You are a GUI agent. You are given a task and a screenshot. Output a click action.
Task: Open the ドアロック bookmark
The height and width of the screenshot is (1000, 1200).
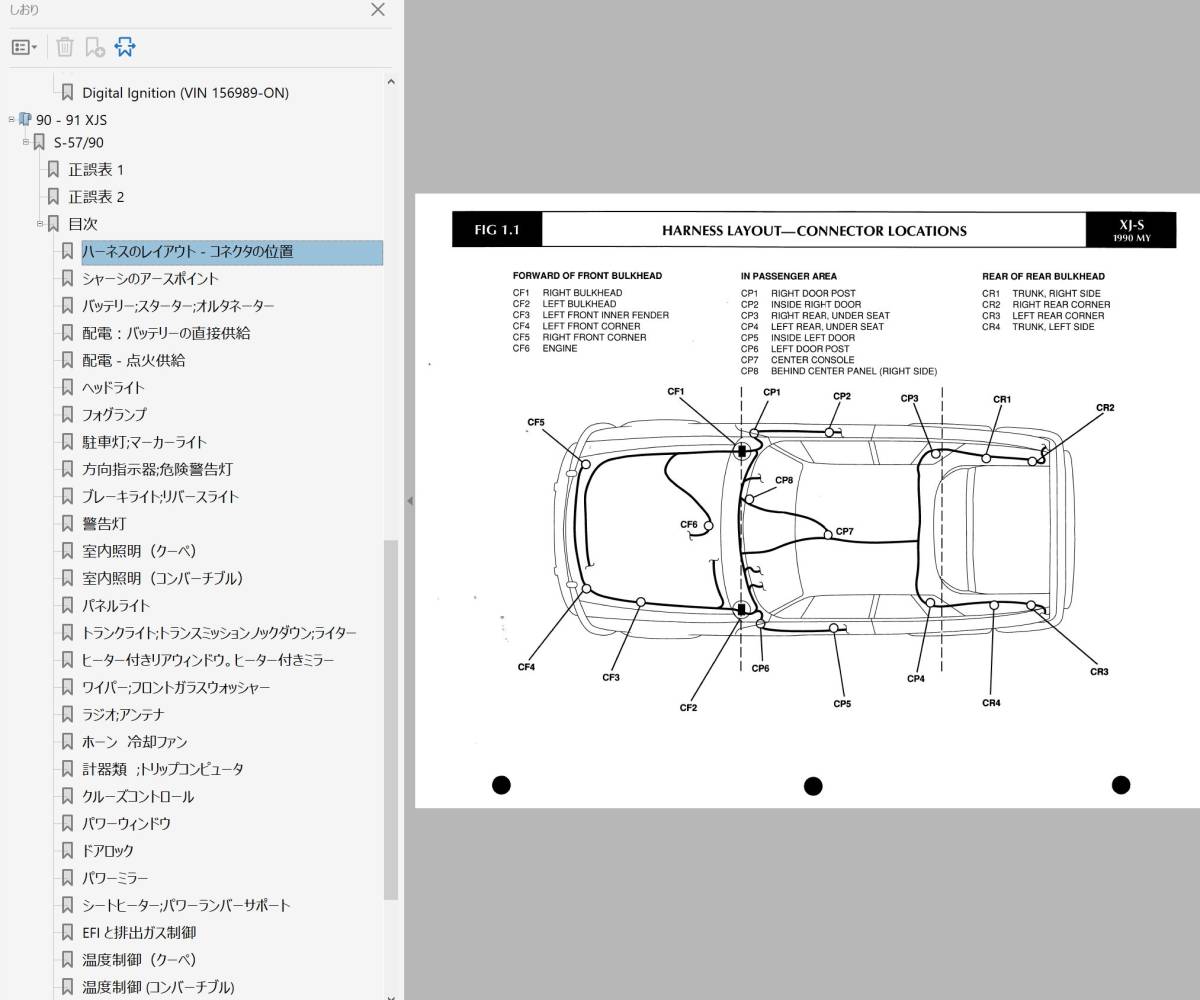[x=108, y=851]
